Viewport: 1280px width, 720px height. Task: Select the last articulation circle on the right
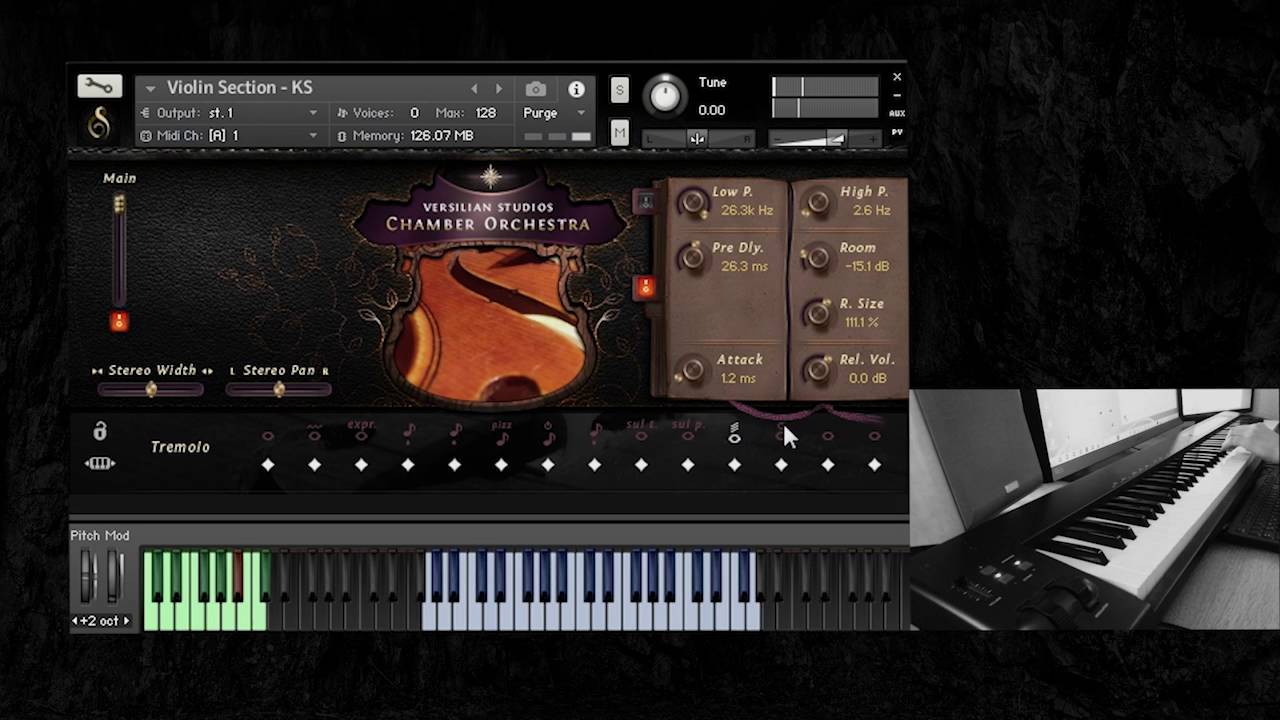tap(874, 436)
